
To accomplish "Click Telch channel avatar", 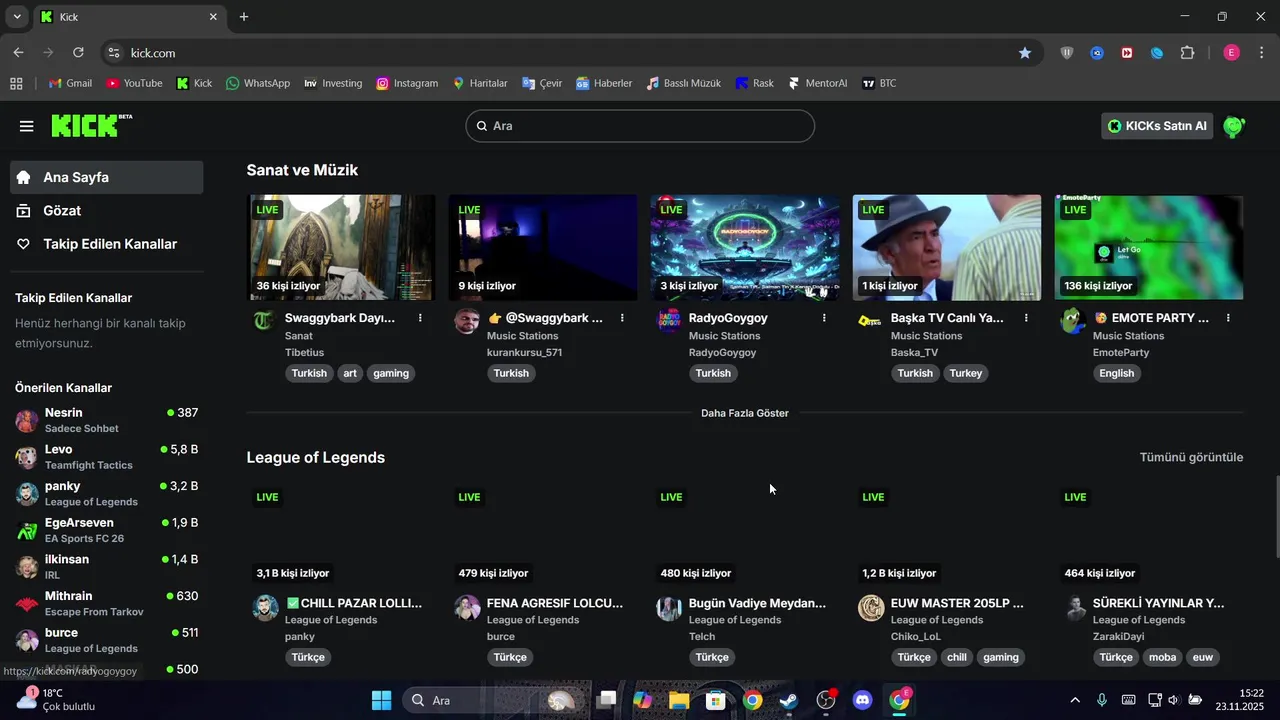I will click(669, 608).
